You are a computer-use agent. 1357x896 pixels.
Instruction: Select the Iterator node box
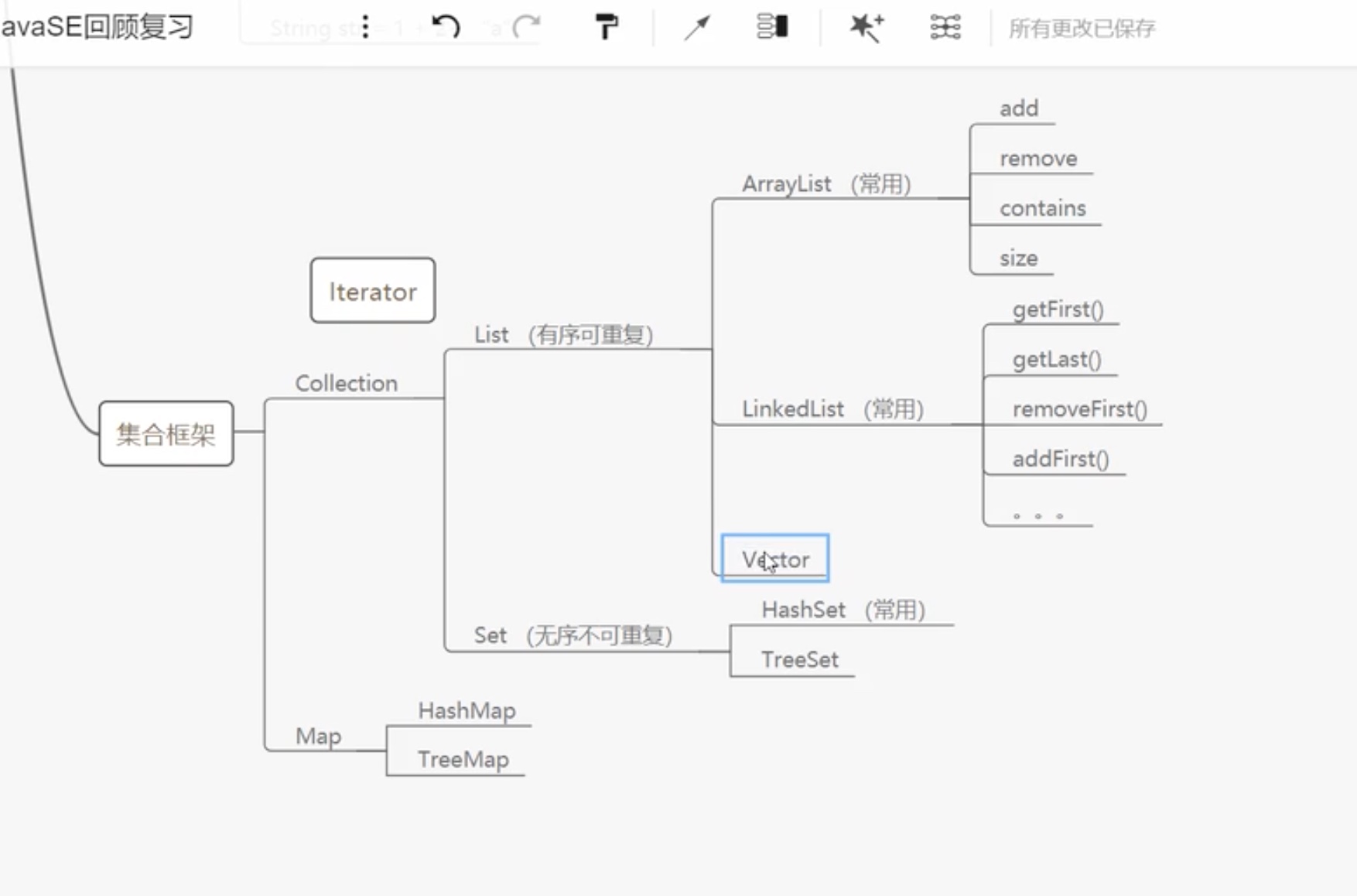[x=373, y=291]
